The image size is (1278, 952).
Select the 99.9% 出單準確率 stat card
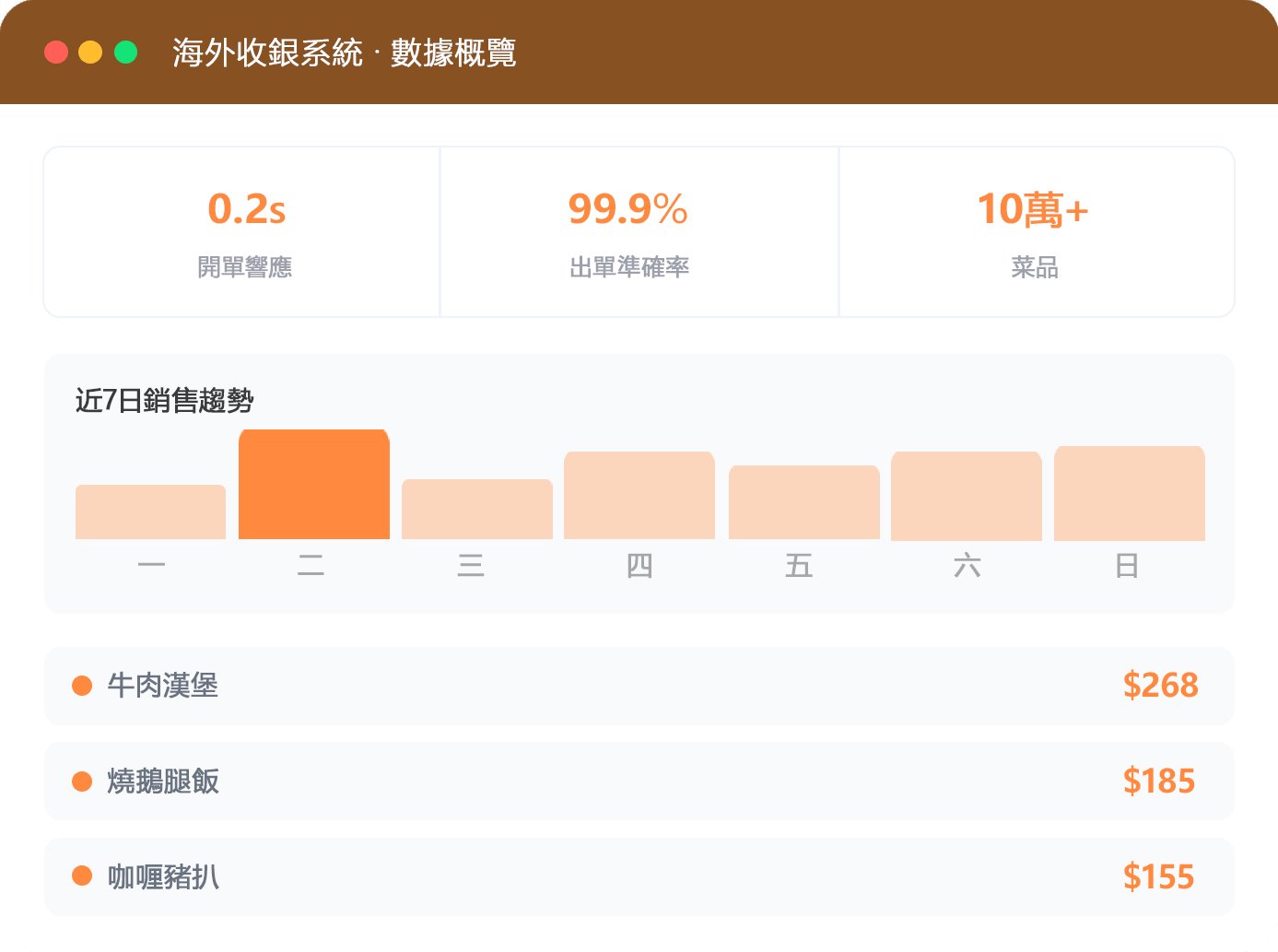pyautogui.click(x=639, y=231)
